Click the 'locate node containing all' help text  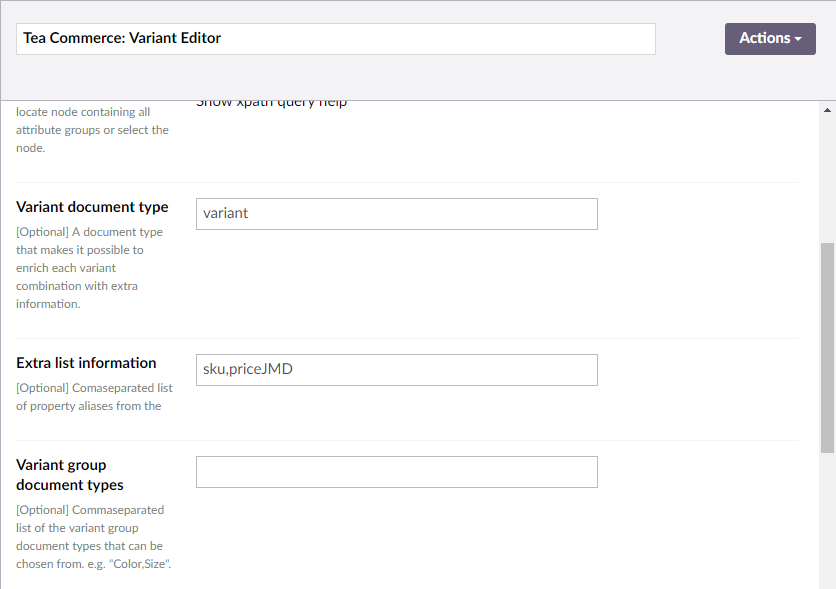click(x=92, y=130)
